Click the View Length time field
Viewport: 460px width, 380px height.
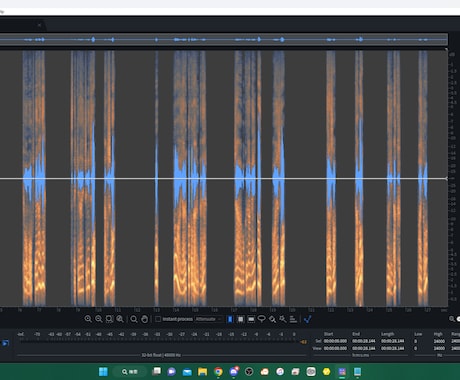point(393,348)
